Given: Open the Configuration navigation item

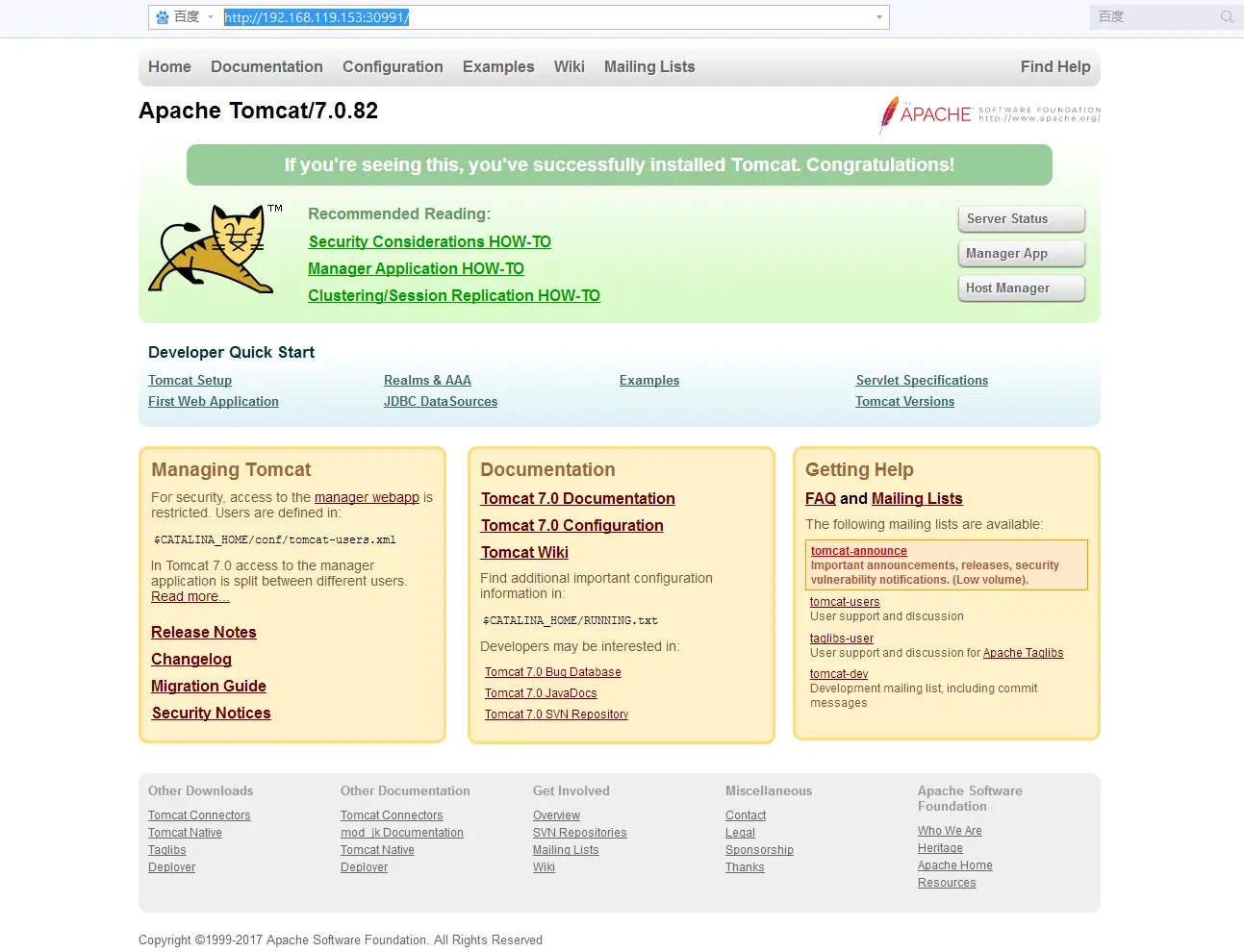Looking at the screenshot, I should [x=393, y=66].
